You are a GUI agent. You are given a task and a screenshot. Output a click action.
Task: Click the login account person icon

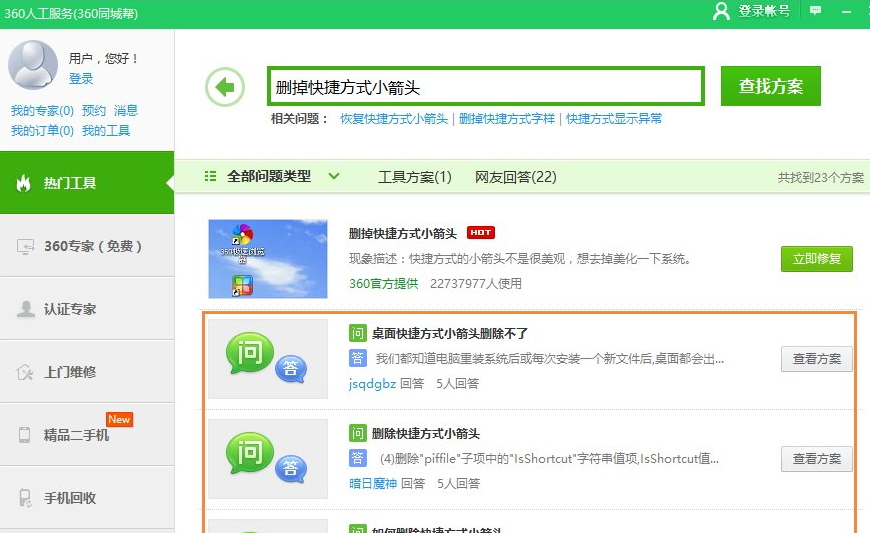[721, 11]
